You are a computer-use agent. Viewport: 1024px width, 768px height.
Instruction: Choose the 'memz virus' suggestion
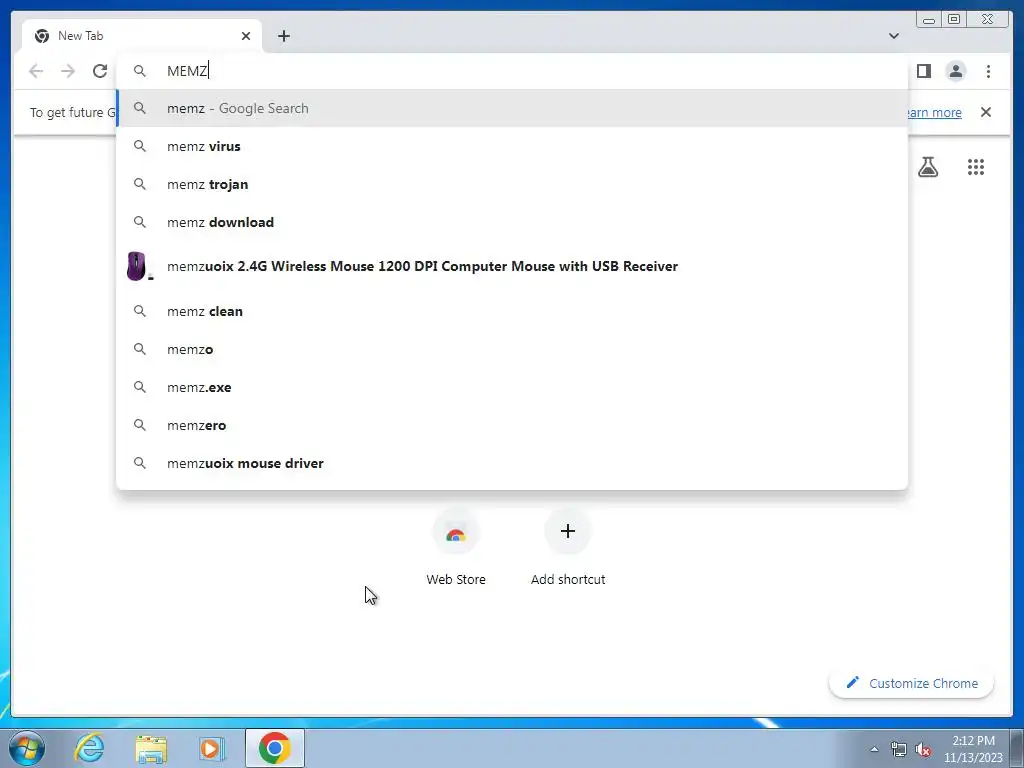[x=512, y=146]
